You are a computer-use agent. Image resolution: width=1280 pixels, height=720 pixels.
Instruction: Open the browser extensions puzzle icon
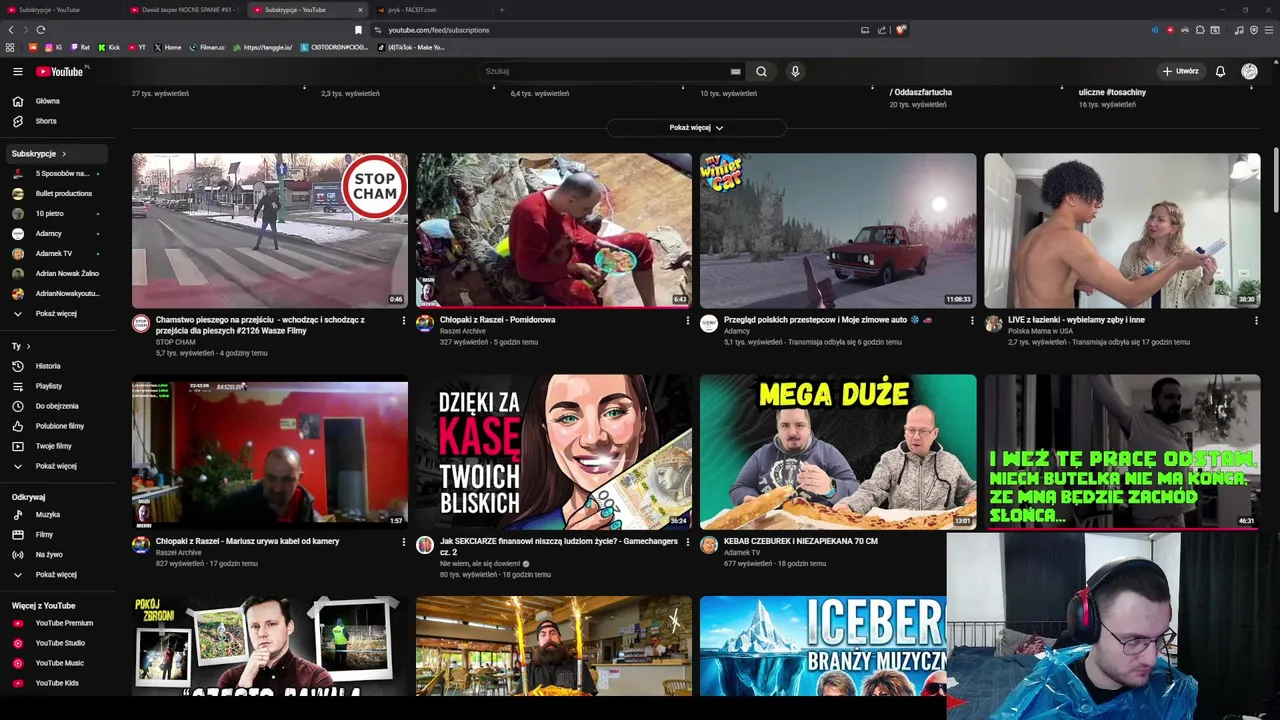[x=1200, y=30]
